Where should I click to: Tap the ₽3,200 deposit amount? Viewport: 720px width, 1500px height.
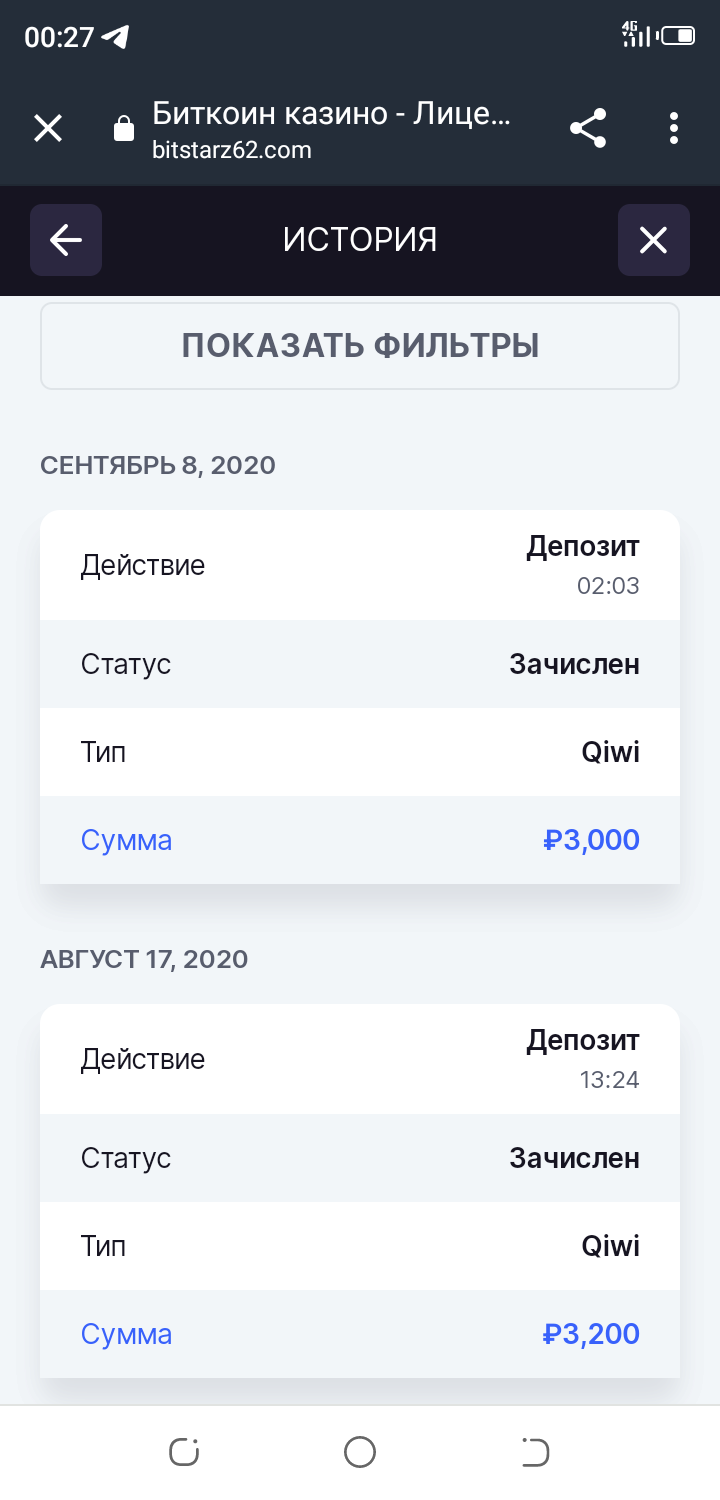click(x=591, y=1334)
